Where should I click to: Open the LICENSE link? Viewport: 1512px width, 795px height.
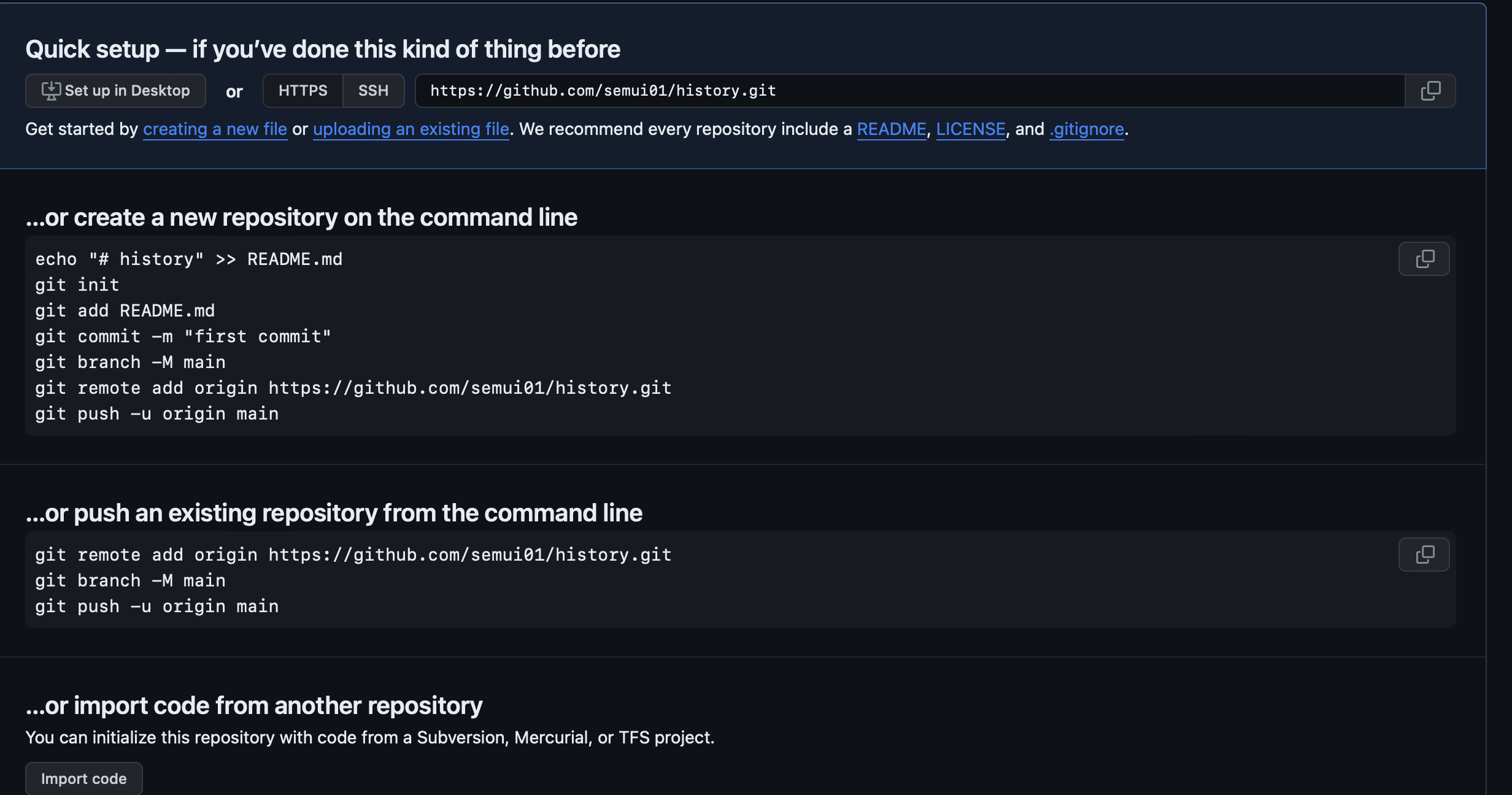tap(970, 129)
